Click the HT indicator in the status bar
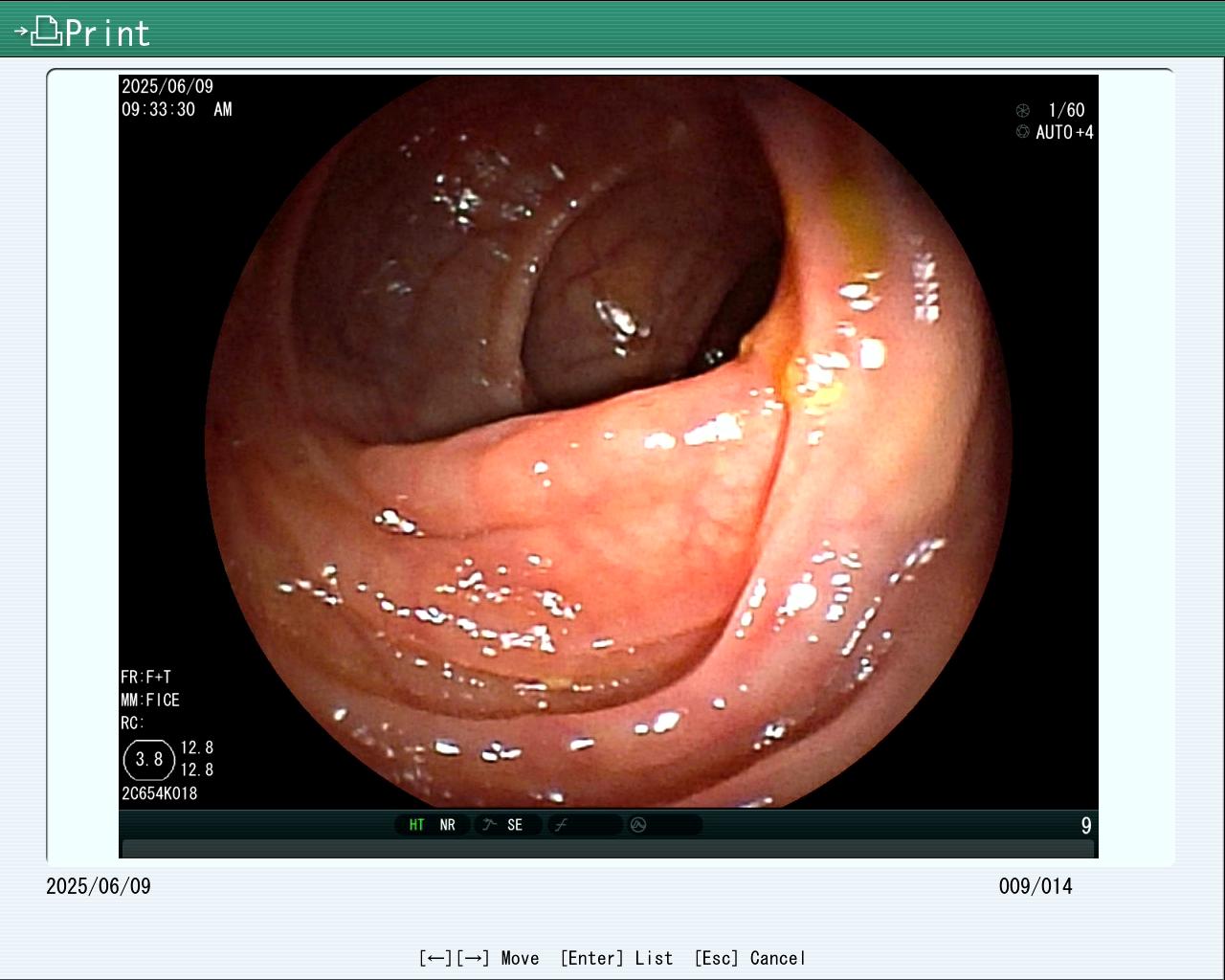The image size is (1225, 980). pos(416,825)
